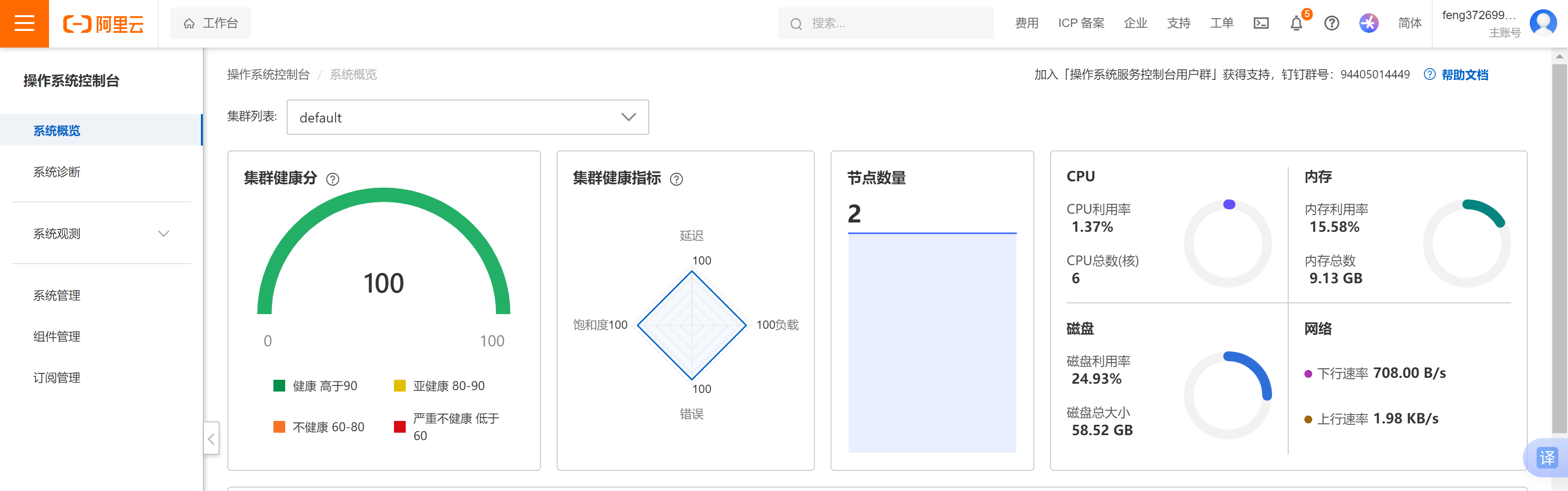This screenshot has height=491, width=1568.
Task: Open the notifications bell
Action: (1297, 23)
